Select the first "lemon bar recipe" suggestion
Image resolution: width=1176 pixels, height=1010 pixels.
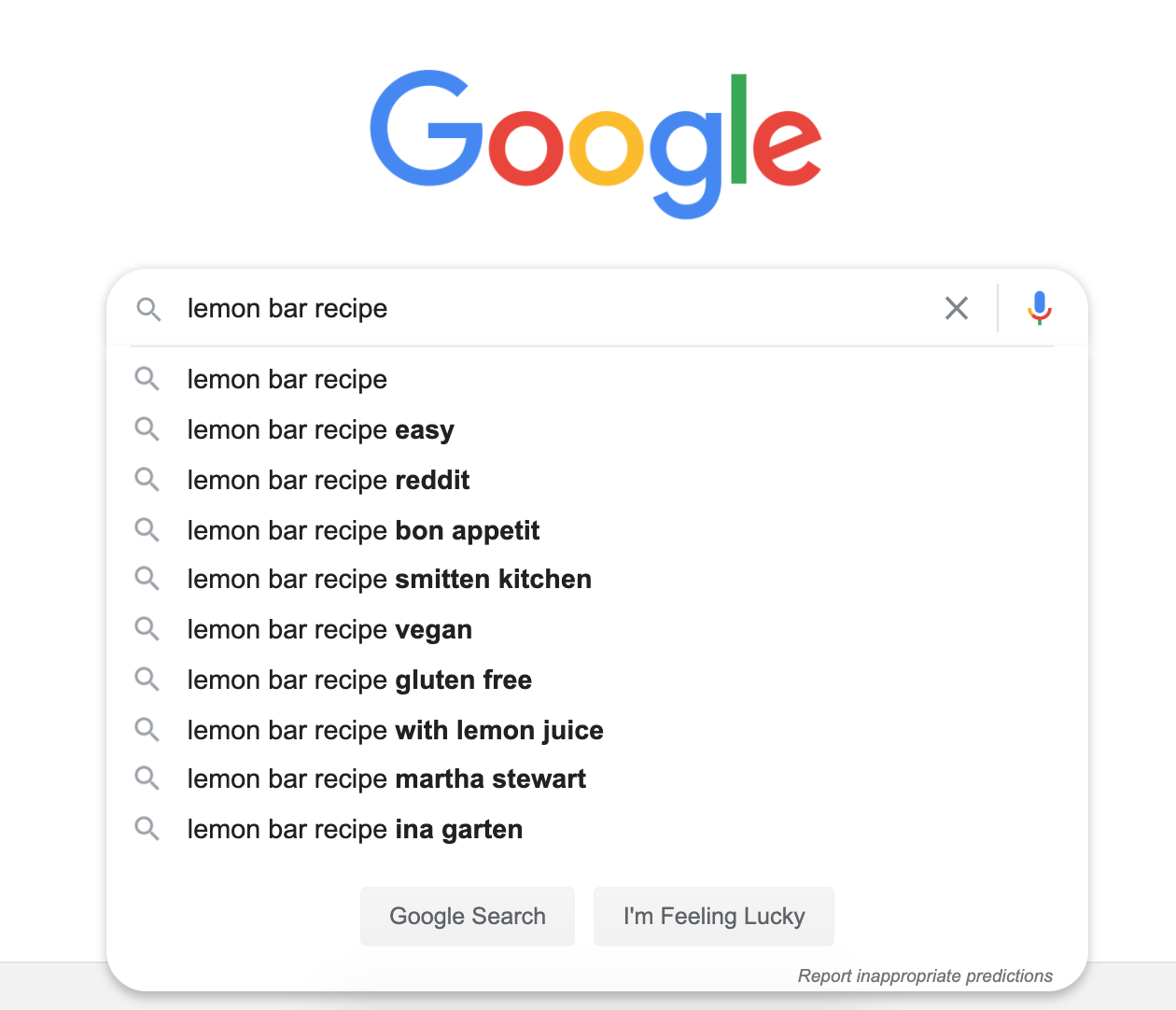[287, 380]
